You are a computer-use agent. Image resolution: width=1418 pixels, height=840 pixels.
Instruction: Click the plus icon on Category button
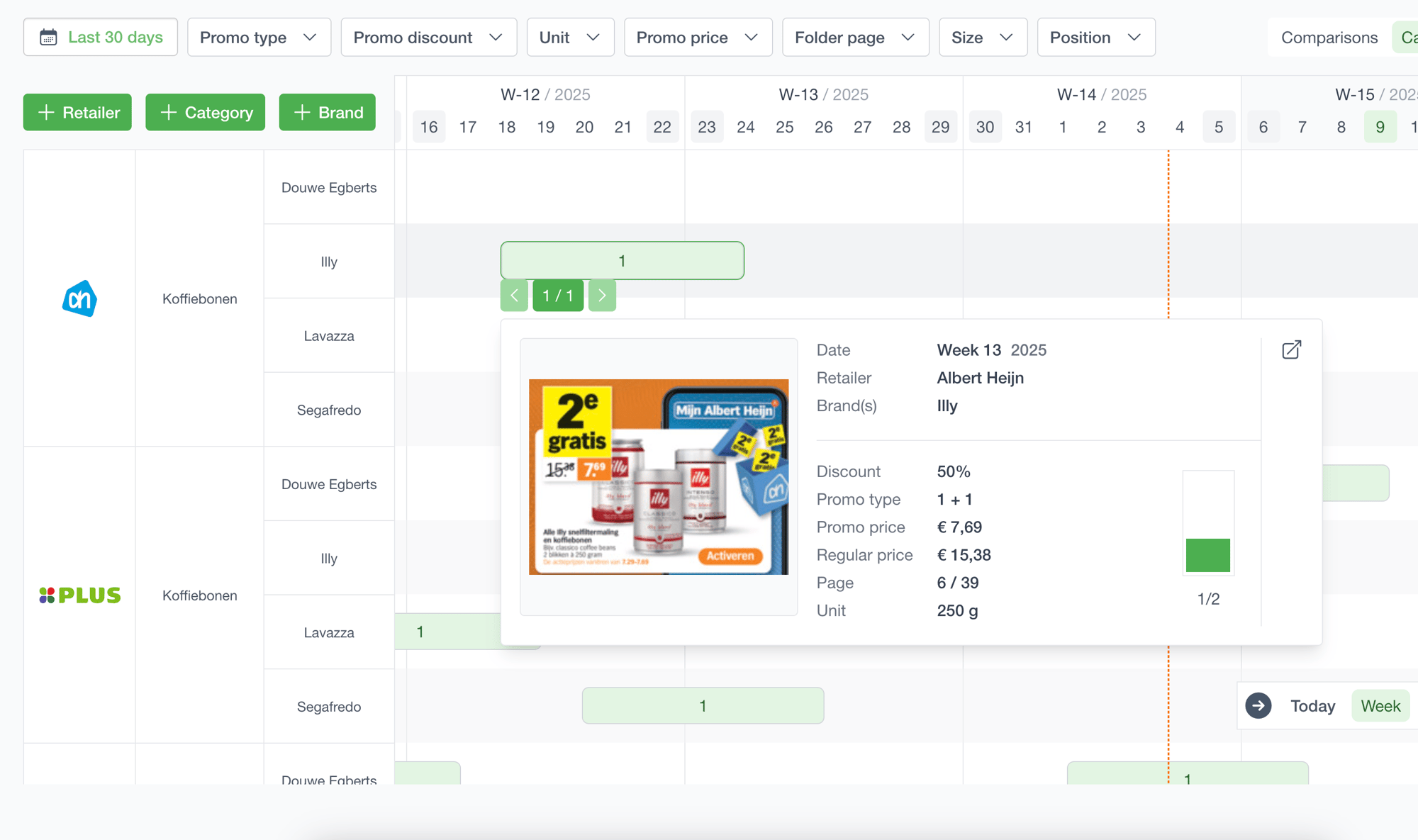pyautogui.click(x=168, y=112)
